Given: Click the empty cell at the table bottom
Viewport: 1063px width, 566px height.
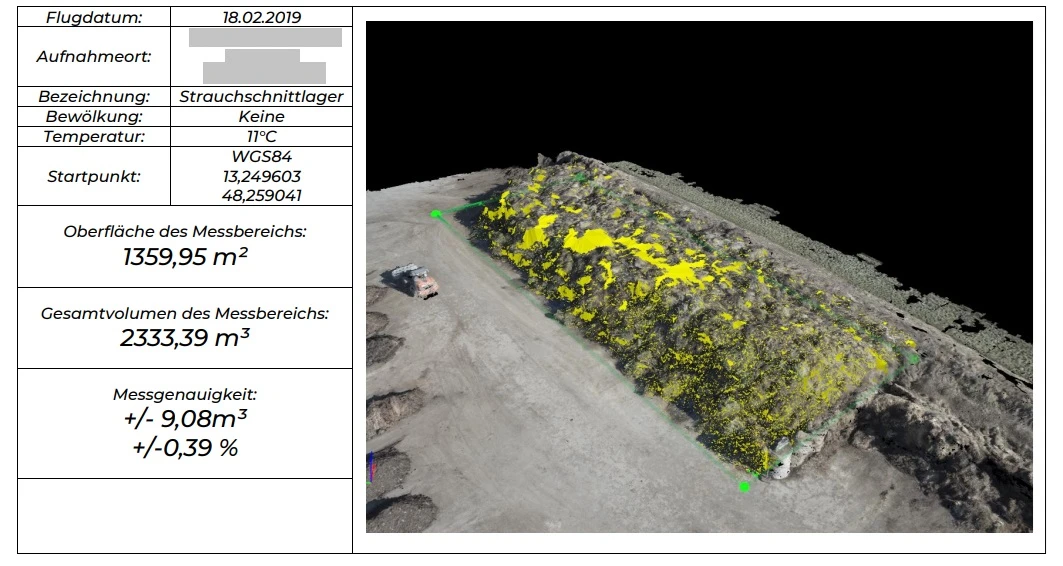Looking at the screenshot, I should [185, 515].
